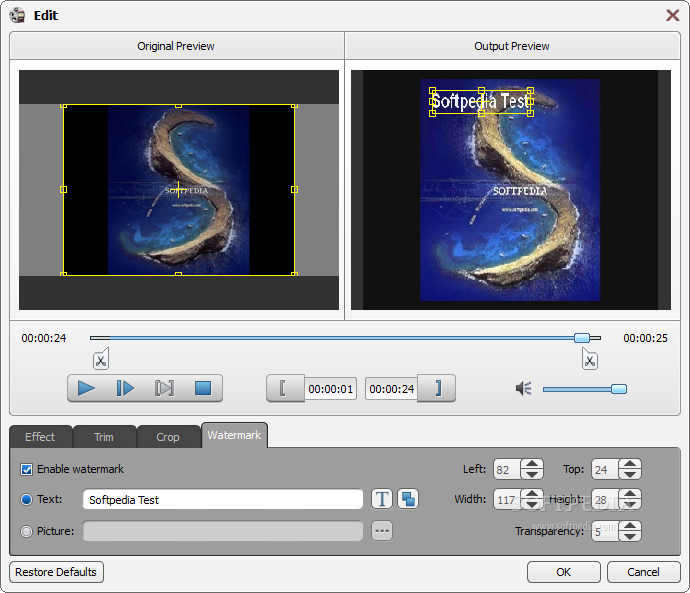Click the left scissors trim marker
This screenshot has width=690, height=593.
click(x=101, y=359)
